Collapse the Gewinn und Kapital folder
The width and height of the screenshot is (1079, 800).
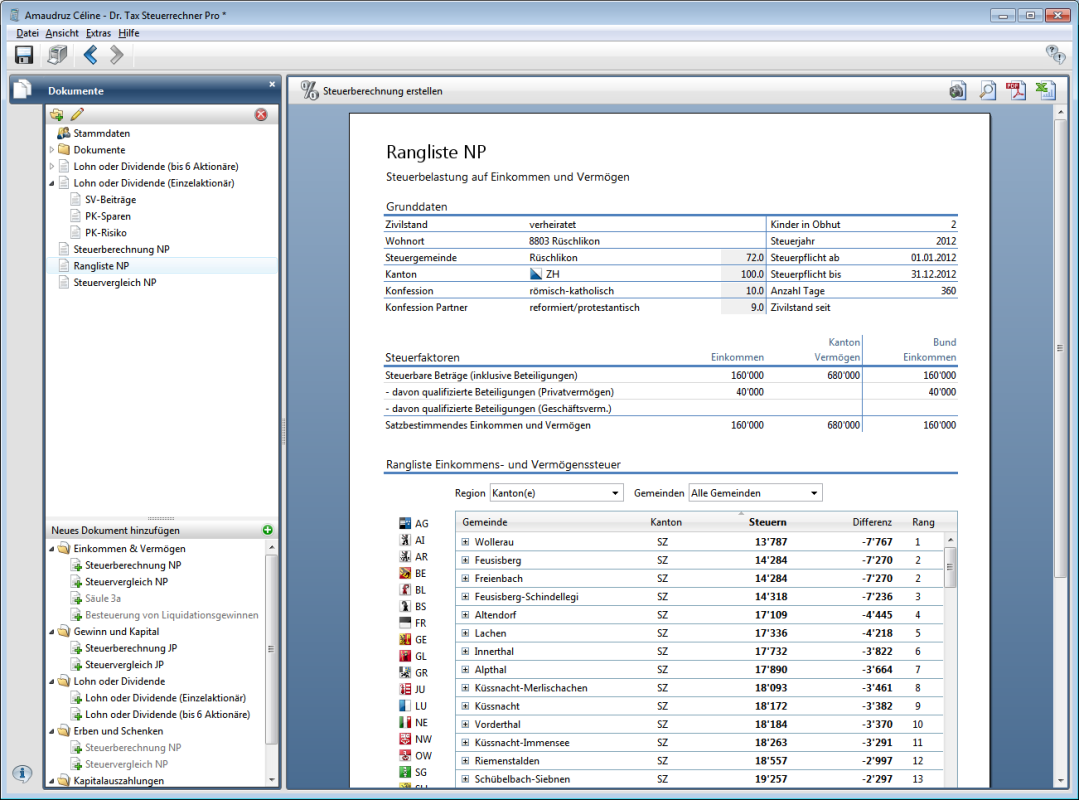tap(52, 631)
